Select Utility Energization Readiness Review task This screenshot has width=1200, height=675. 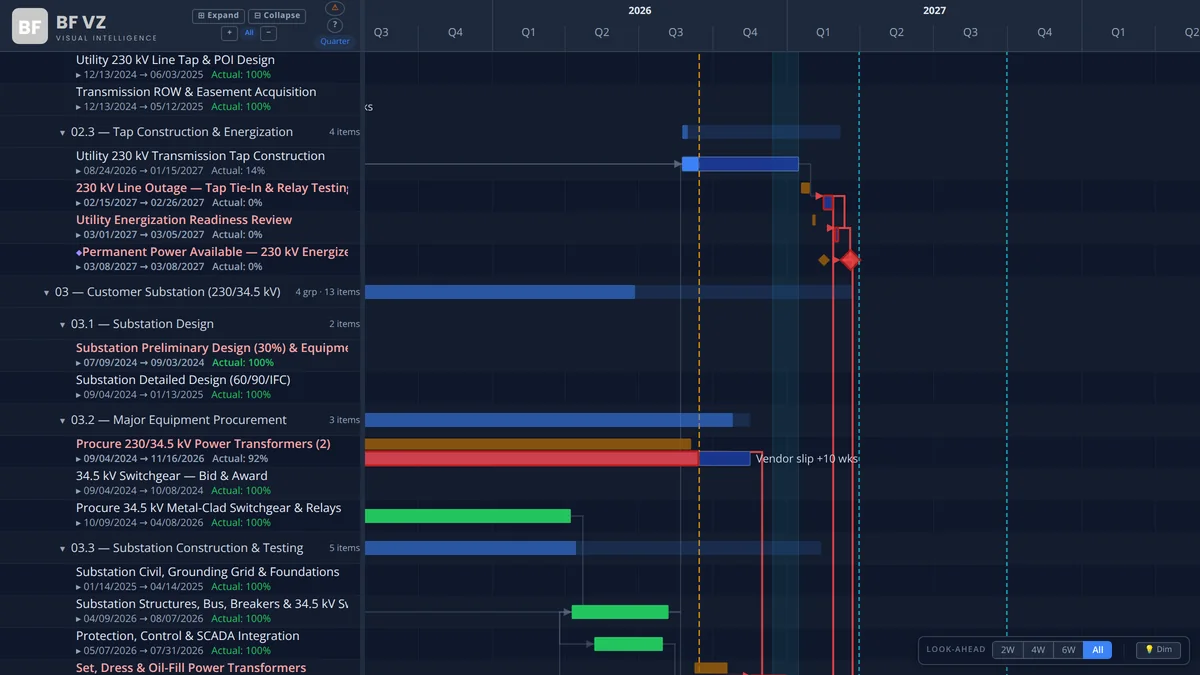[184, 220]
